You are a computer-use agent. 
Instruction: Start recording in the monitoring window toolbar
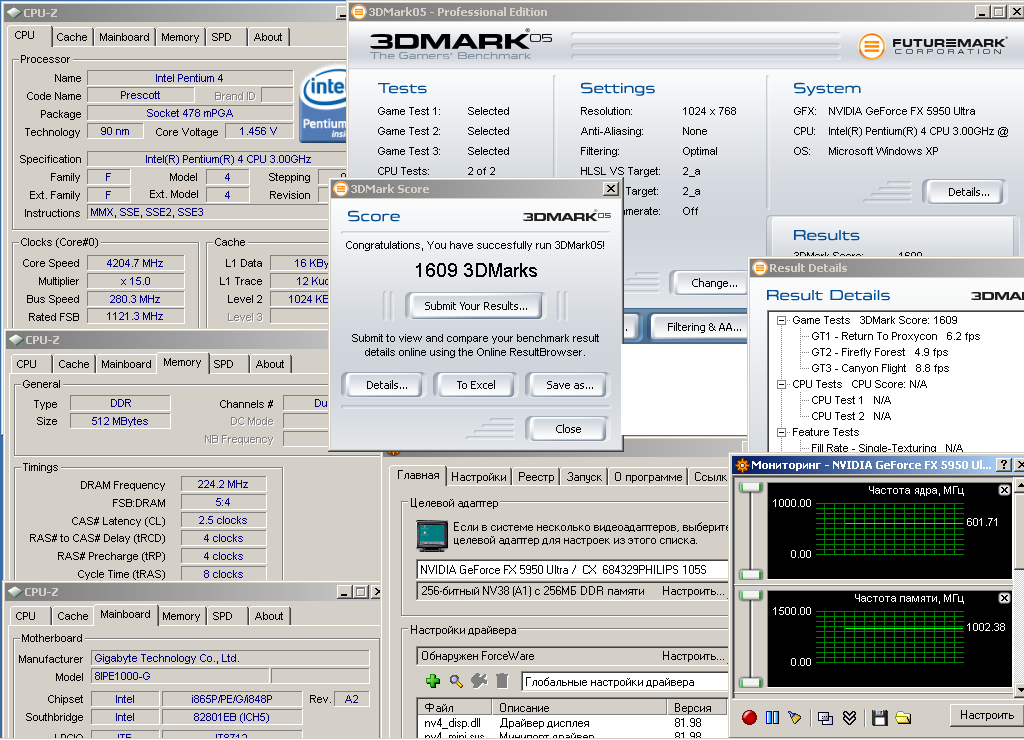point(749,717)
